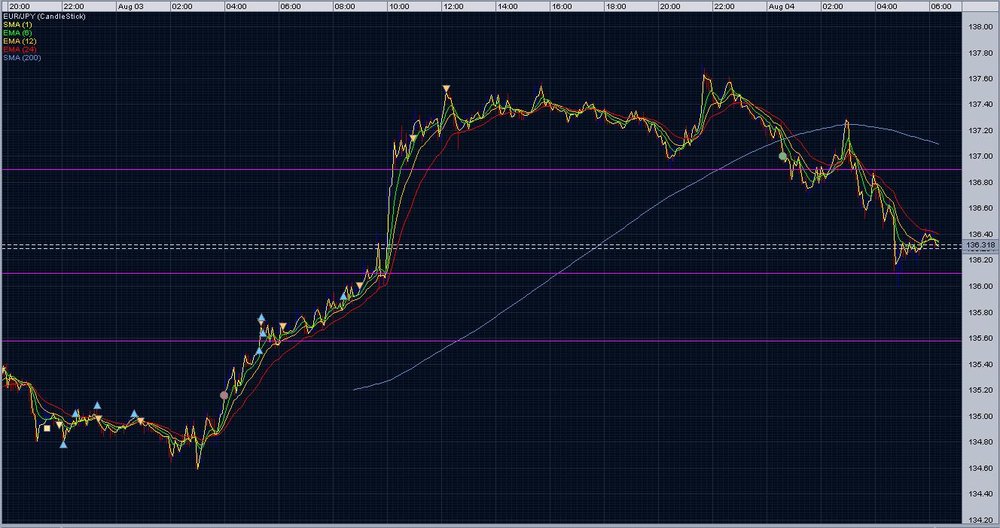
Task: Click the Aug 03 date label
Action: click(x=131, y=6)
